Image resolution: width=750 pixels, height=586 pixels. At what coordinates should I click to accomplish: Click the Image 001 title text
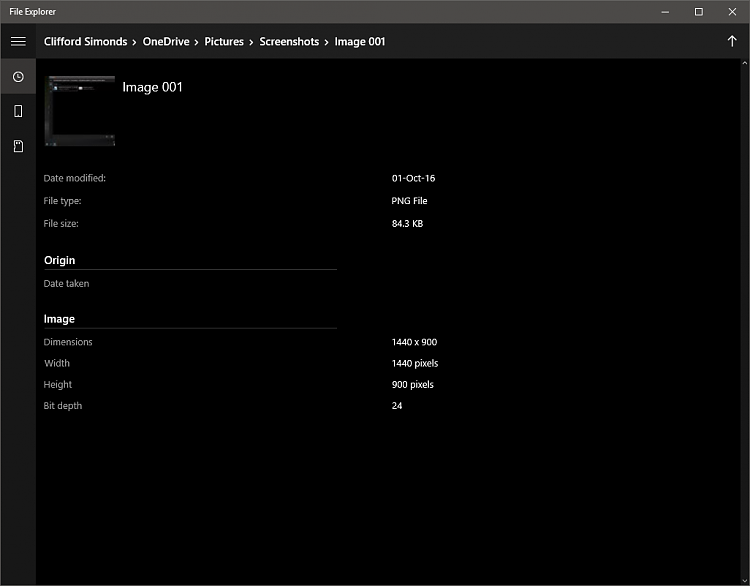coord(152,87)
